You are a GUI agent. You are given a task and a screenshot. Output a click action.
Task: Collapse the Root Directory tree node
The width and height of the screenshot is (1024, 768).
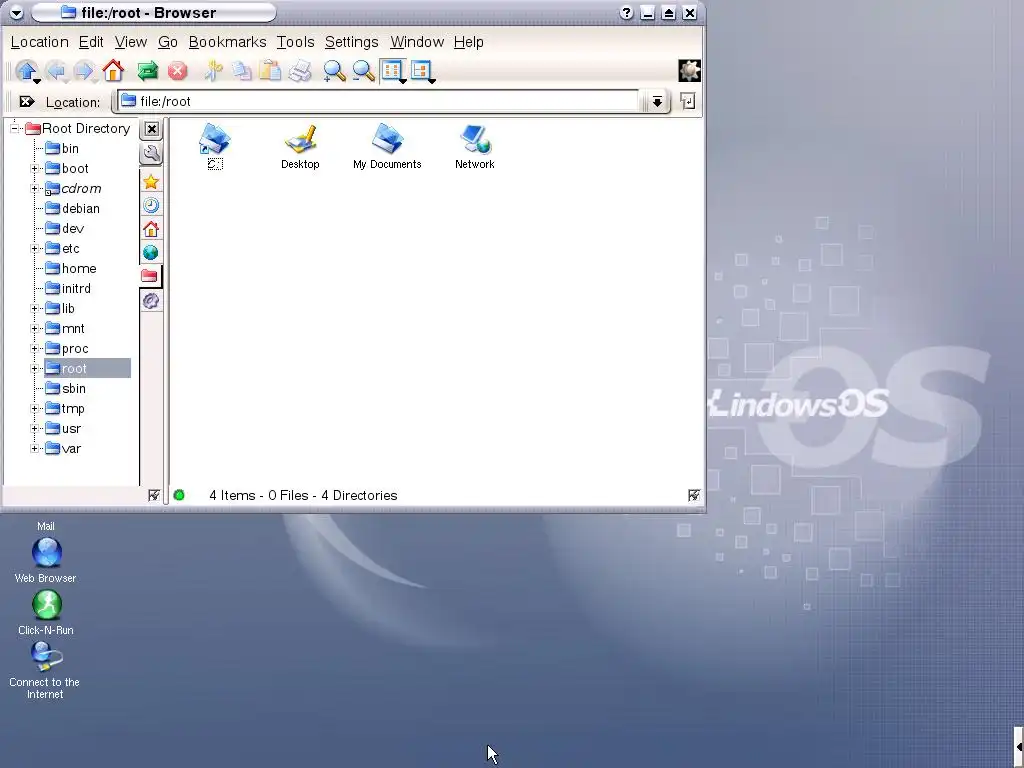click(14, 129)
